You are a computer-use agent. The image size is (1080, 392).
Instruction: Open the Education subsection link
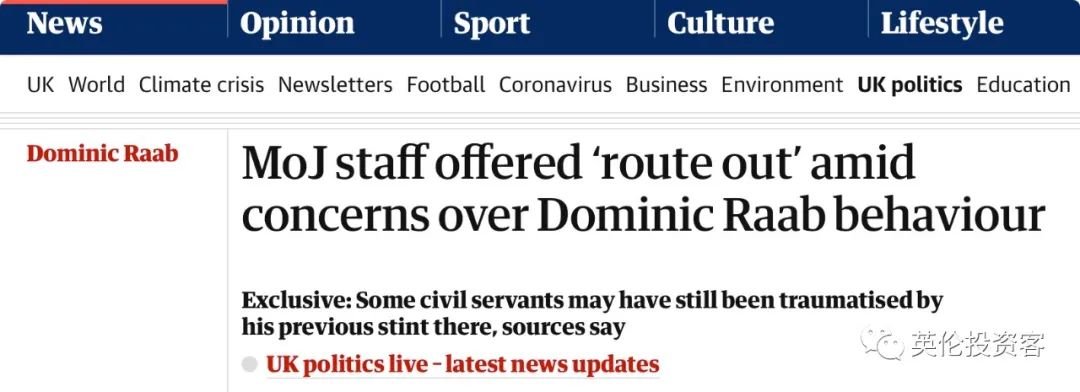[x=1024, y=85]
